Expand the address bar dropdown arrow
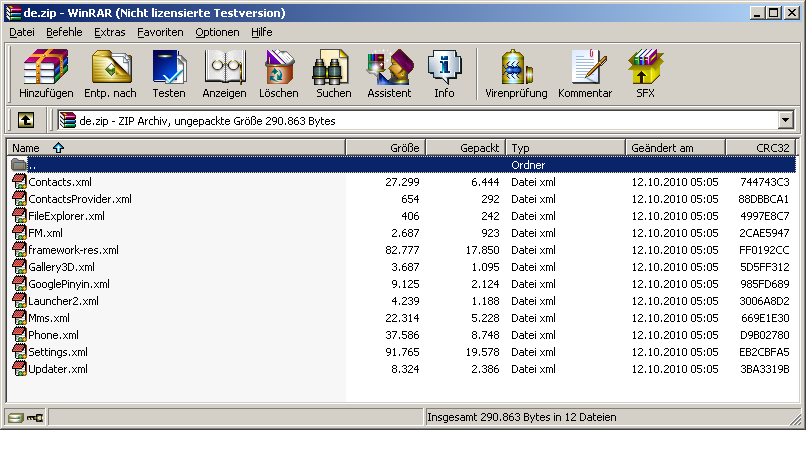The width and height of the screenshot is (806, 450). pos(785,120)
